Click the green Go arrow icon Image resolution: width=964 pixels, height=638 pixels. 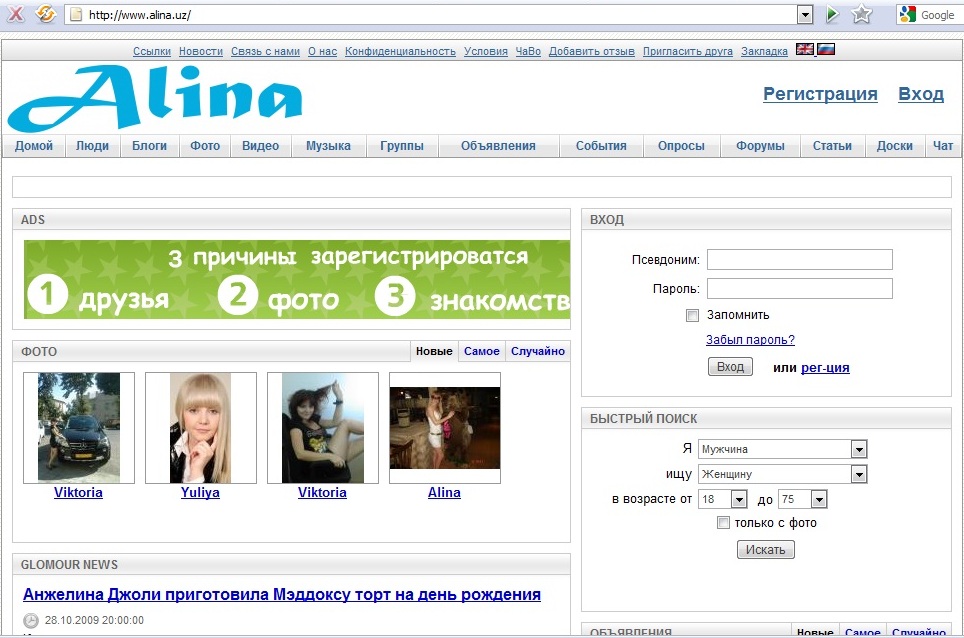832,14
